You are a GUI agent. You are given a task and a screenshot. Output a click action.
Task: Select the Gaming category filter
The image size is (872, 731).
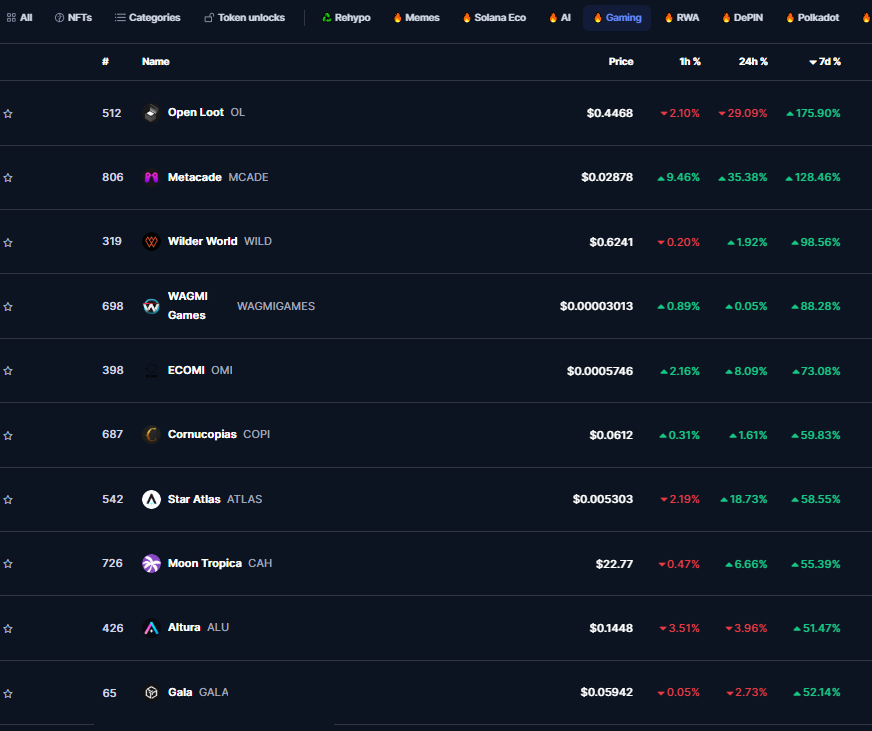(617, 18)
